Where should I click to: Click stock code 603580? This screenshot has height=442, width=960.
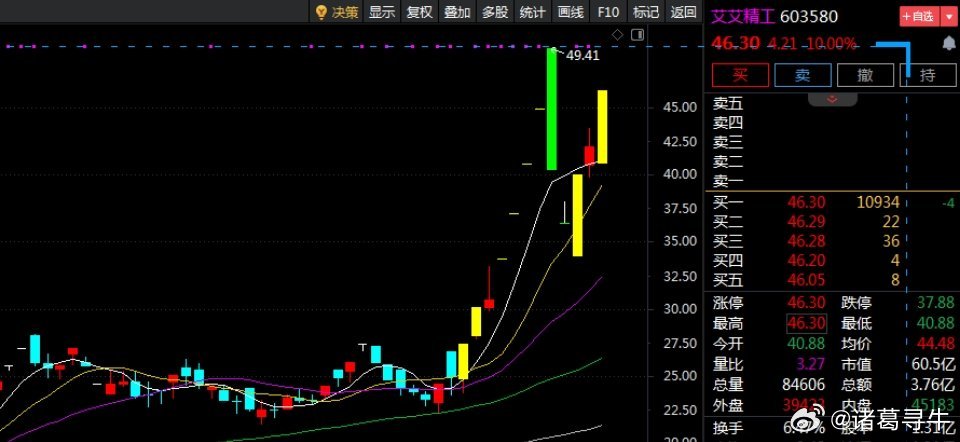[809, 16]
